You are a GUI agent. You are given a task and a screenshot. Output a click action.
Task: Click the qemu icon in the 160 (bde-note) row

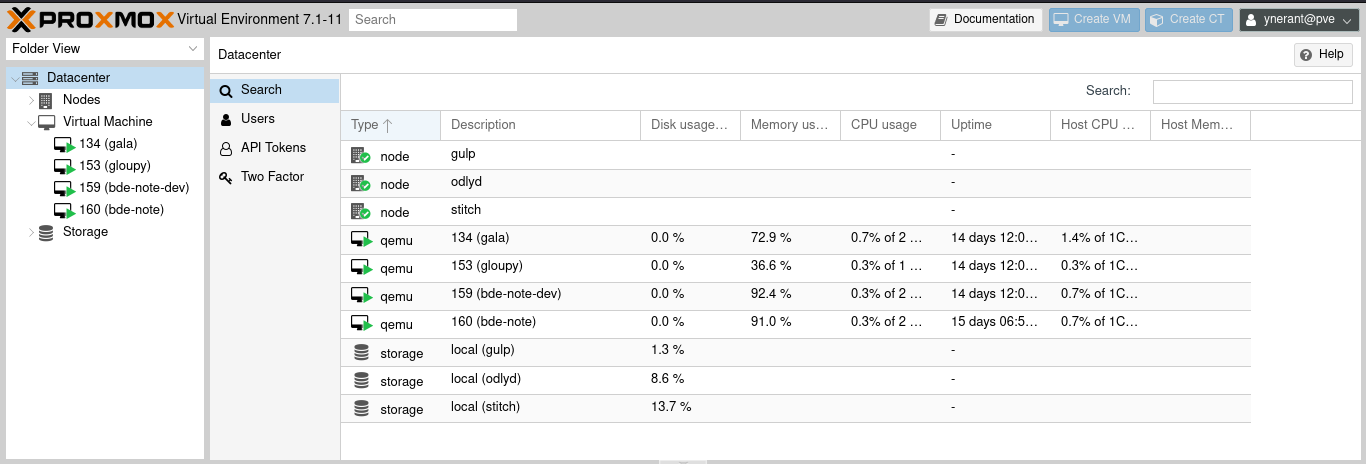click(x=360, y=324)
